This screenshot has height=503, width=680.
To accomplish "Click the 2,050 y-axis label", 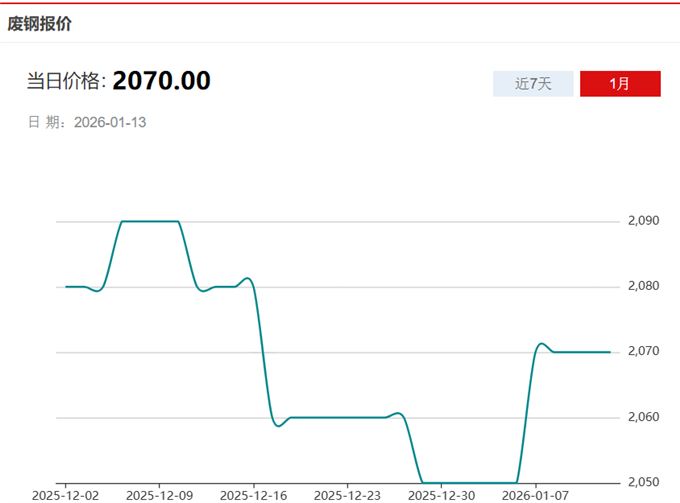I will 641,482.
